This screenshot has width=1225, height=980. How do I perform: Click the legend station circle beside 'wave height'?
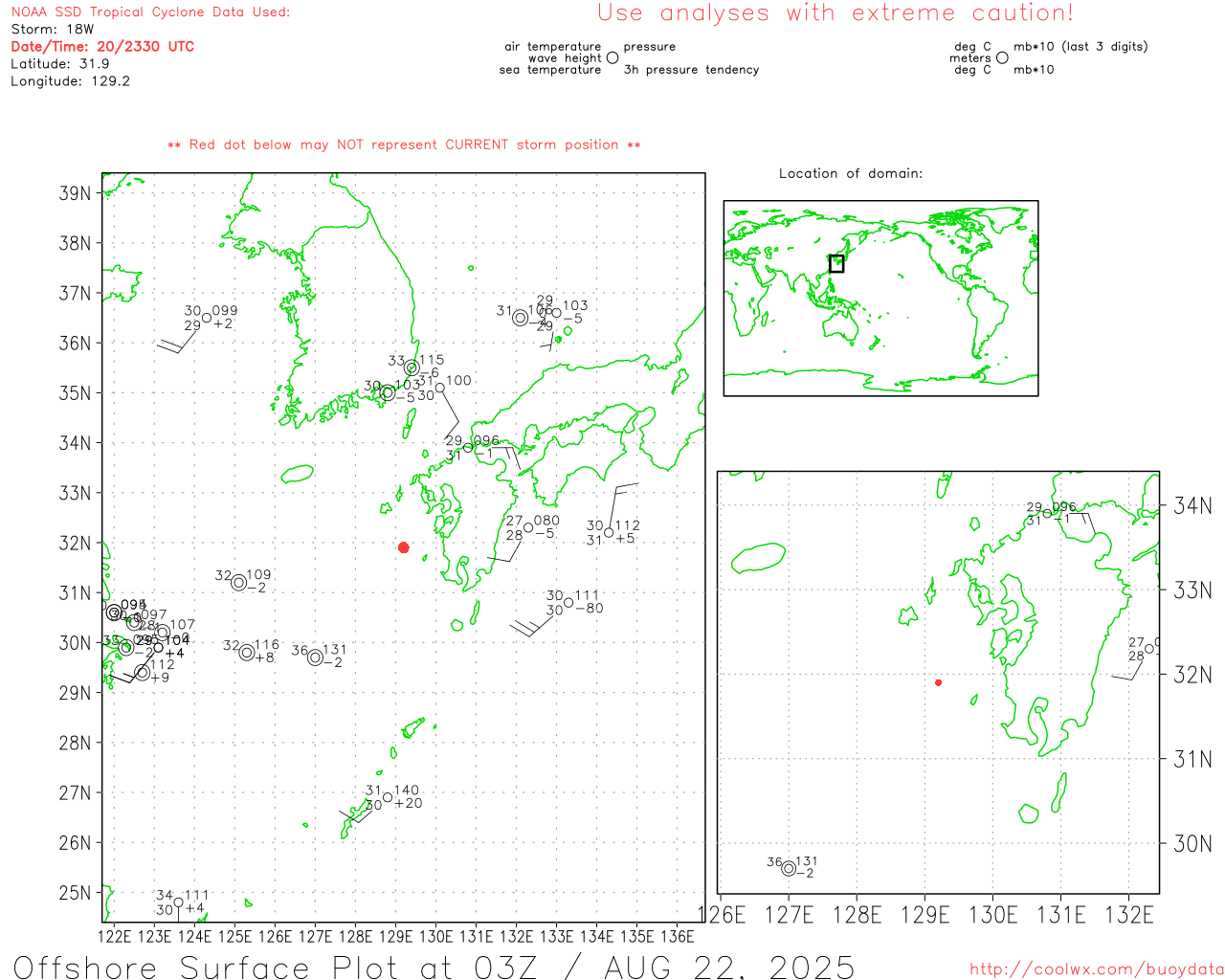pyautogui.click(x=612, y=57)
